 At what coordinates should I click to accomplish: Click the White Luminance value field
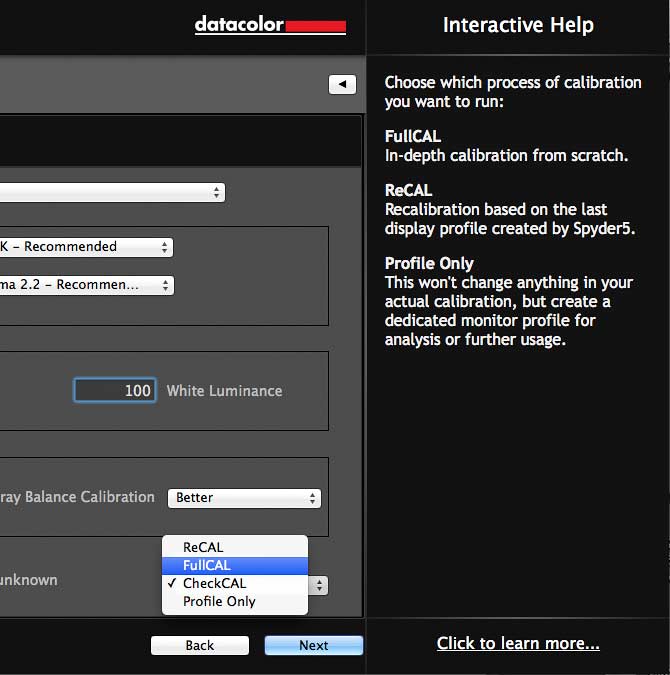tap(115, 390)
